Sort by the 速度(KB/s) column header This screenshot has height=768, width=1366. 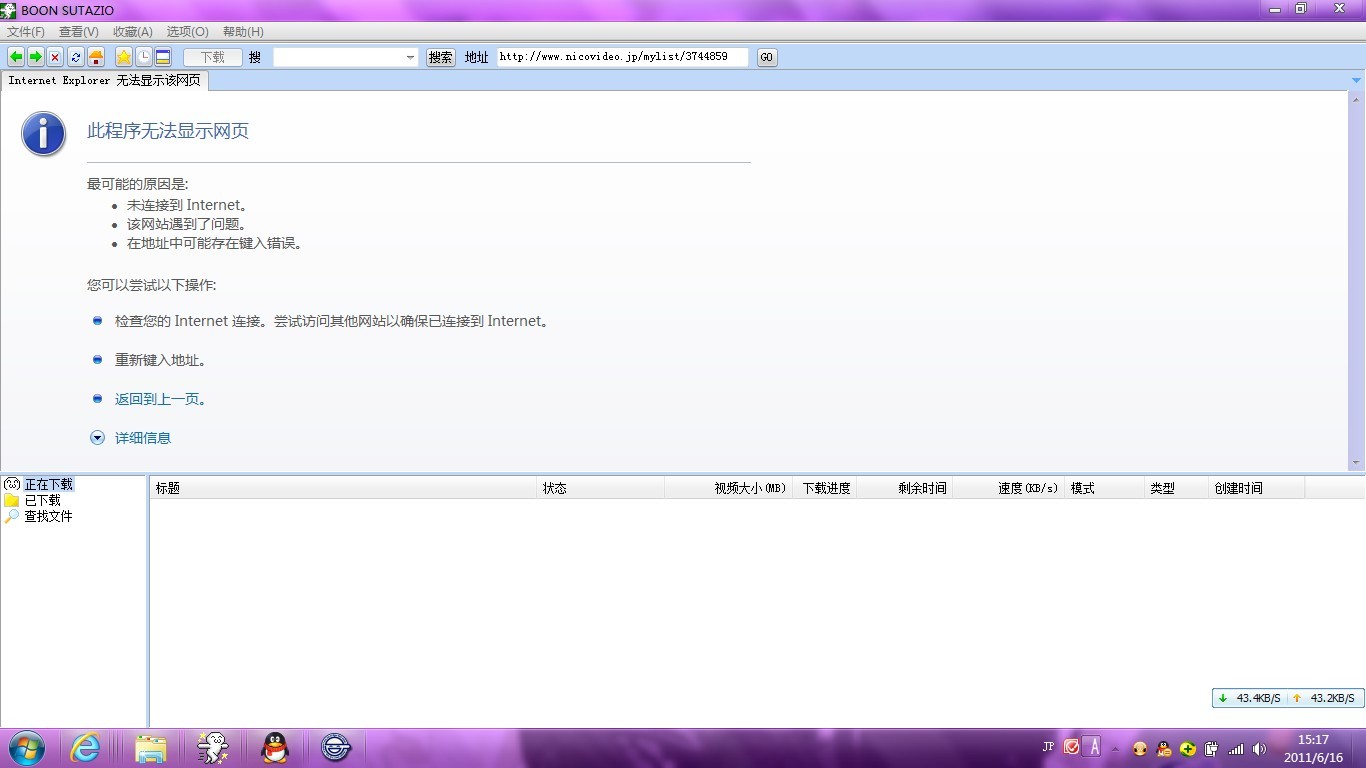tap(1009, 488)
